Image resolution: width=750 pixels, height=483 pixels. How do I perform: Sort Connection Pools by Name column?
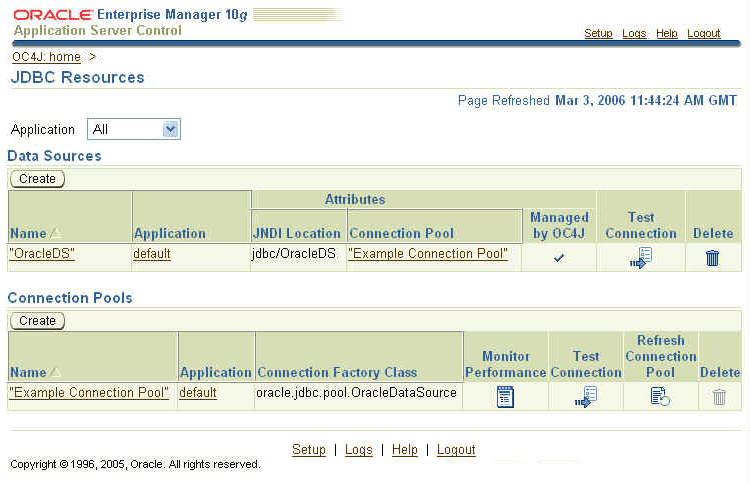pos(35,372)
